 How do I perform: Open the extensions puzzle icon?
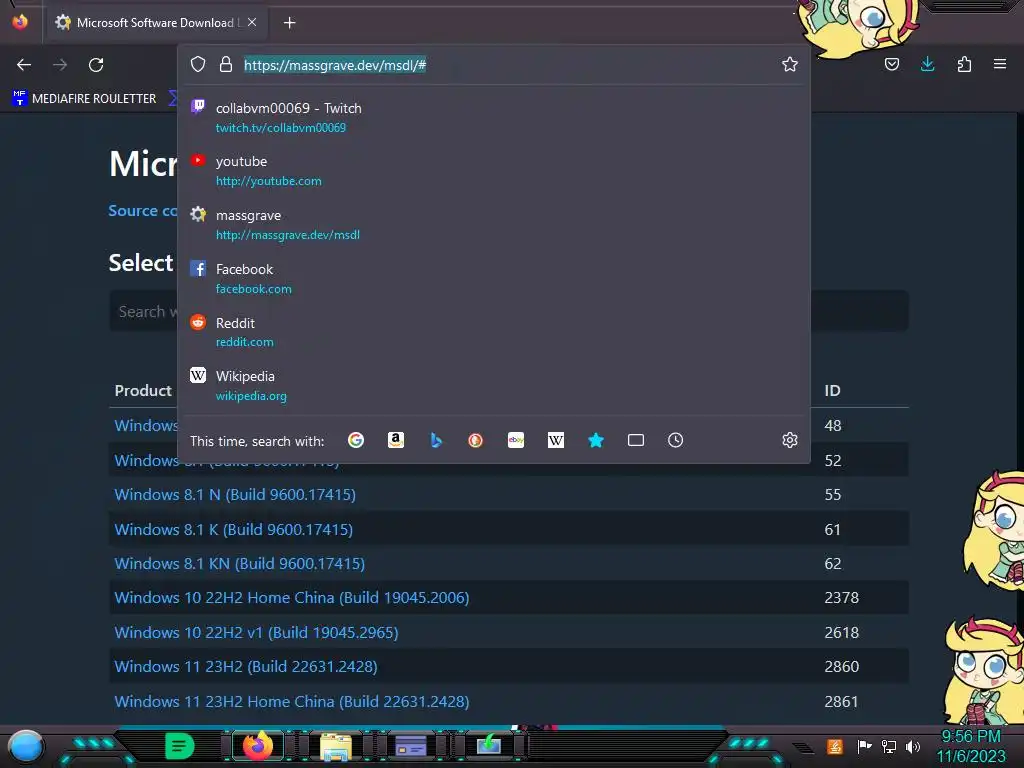[x=964, y=64]
